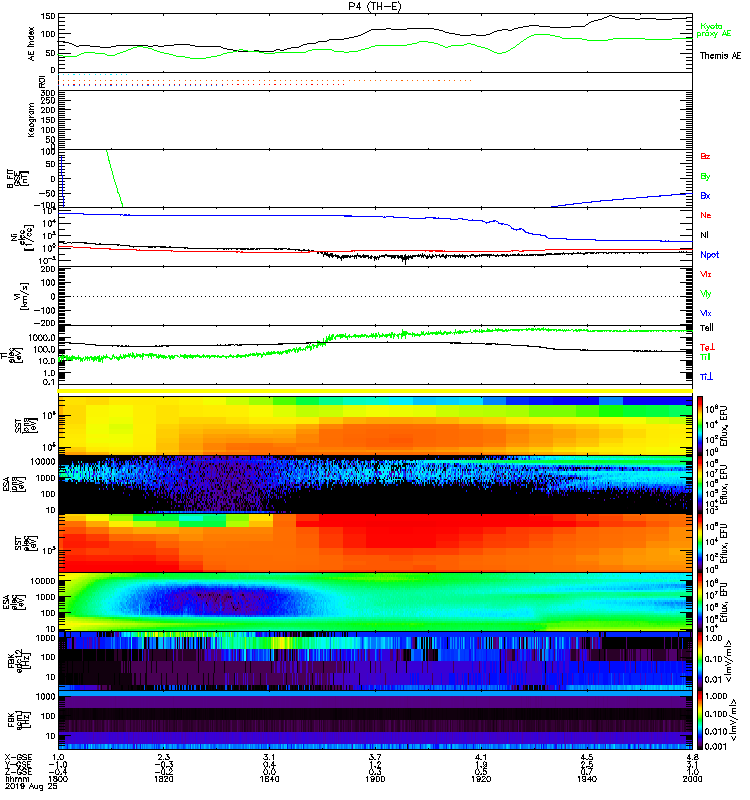Click the 'hhmm' row label
Viewport: 750px width, 800px height.
tap(17, 779)
